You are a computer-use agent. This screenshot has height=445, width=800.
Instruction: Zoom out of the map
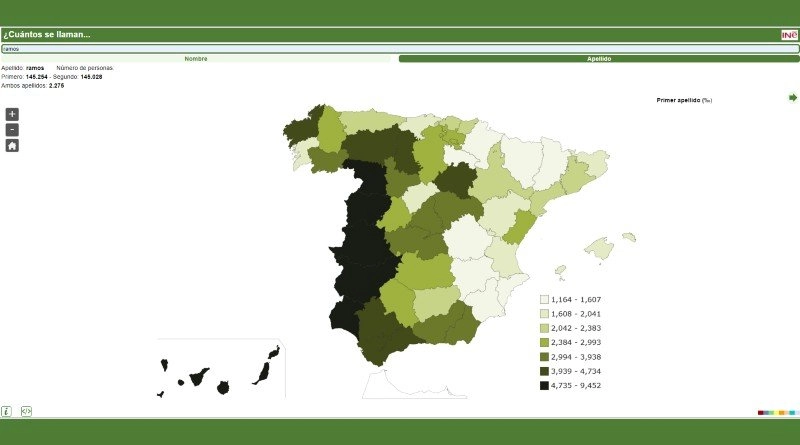point(12,130)
